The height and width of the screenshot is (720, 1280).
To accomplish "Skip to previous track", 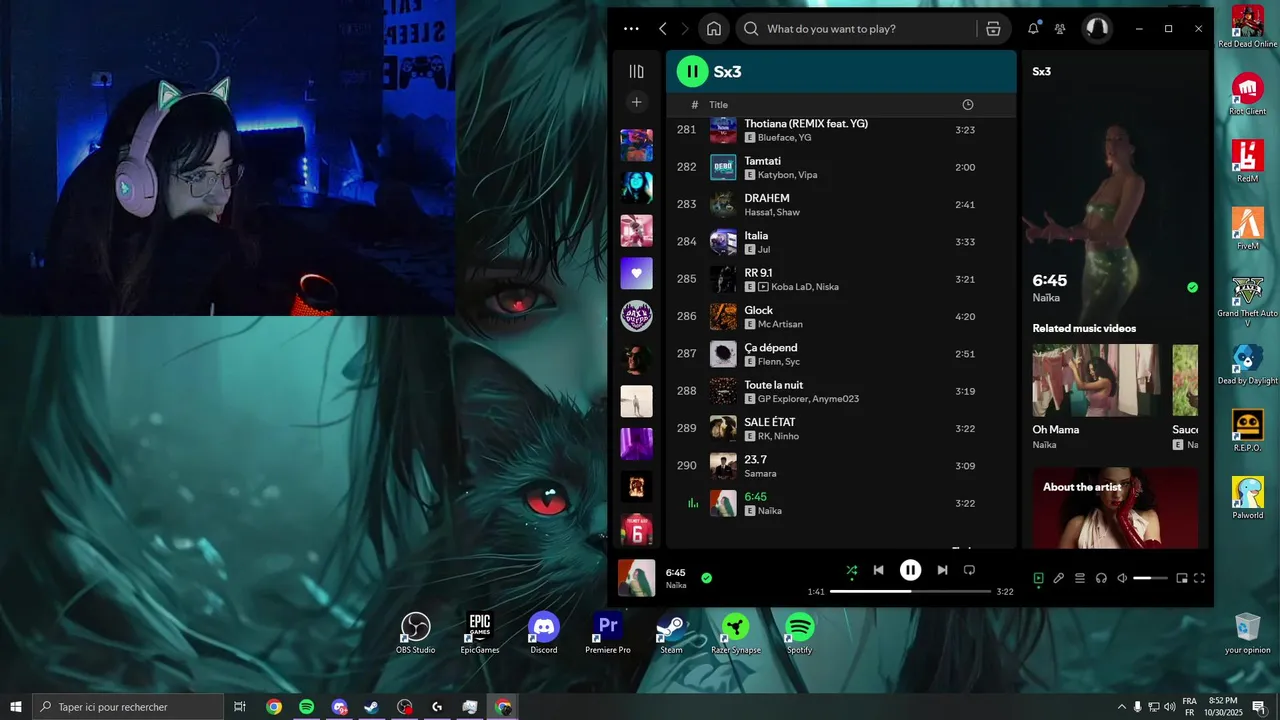I will tap(878, 570).
